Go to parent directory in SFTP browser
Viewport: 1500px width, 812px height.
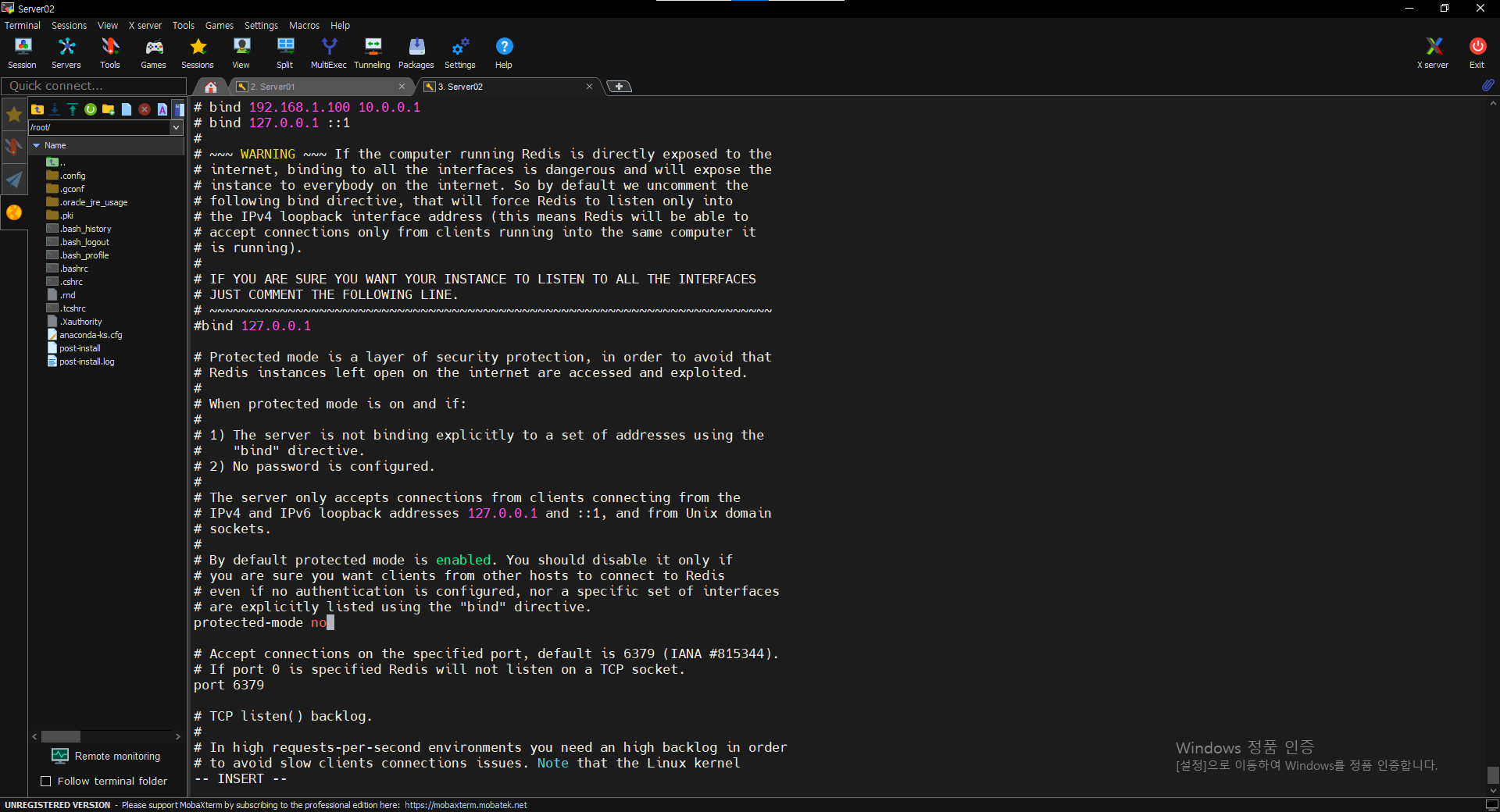pyautogui.click(x=37, y=109)
